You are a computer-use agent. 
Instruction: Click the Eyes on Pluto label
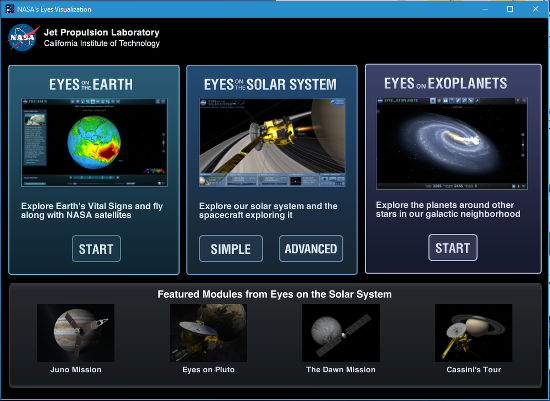tap(208, 369)
